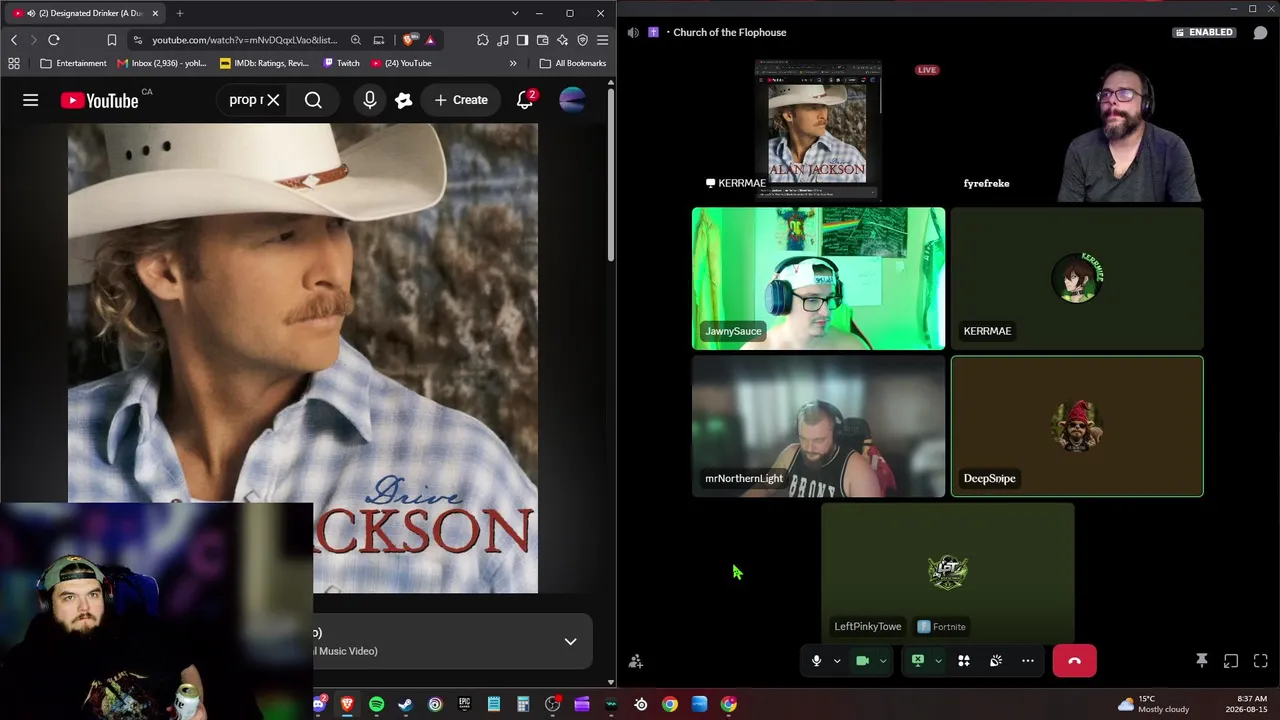Viewport: 1280px width, 720px height.
Task: Open more call options ellipsis
Action: [1028, 661]
